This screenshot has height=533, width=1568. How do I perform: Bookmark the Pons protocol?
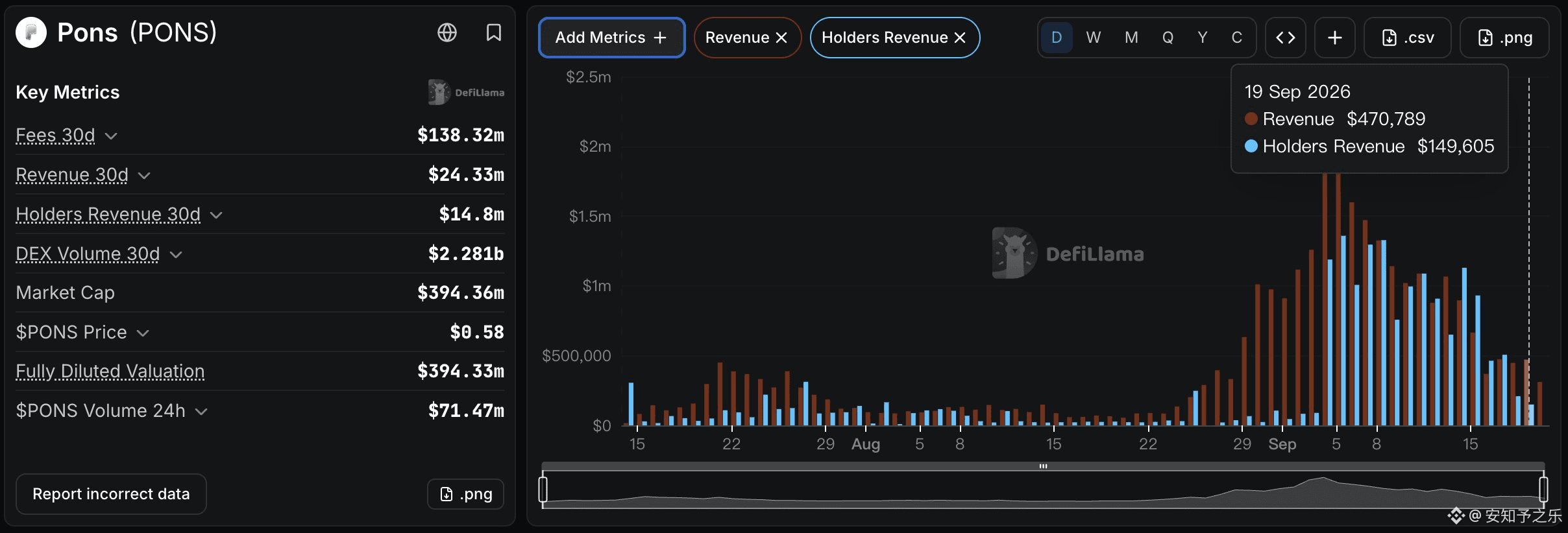[x=494, y=32]
